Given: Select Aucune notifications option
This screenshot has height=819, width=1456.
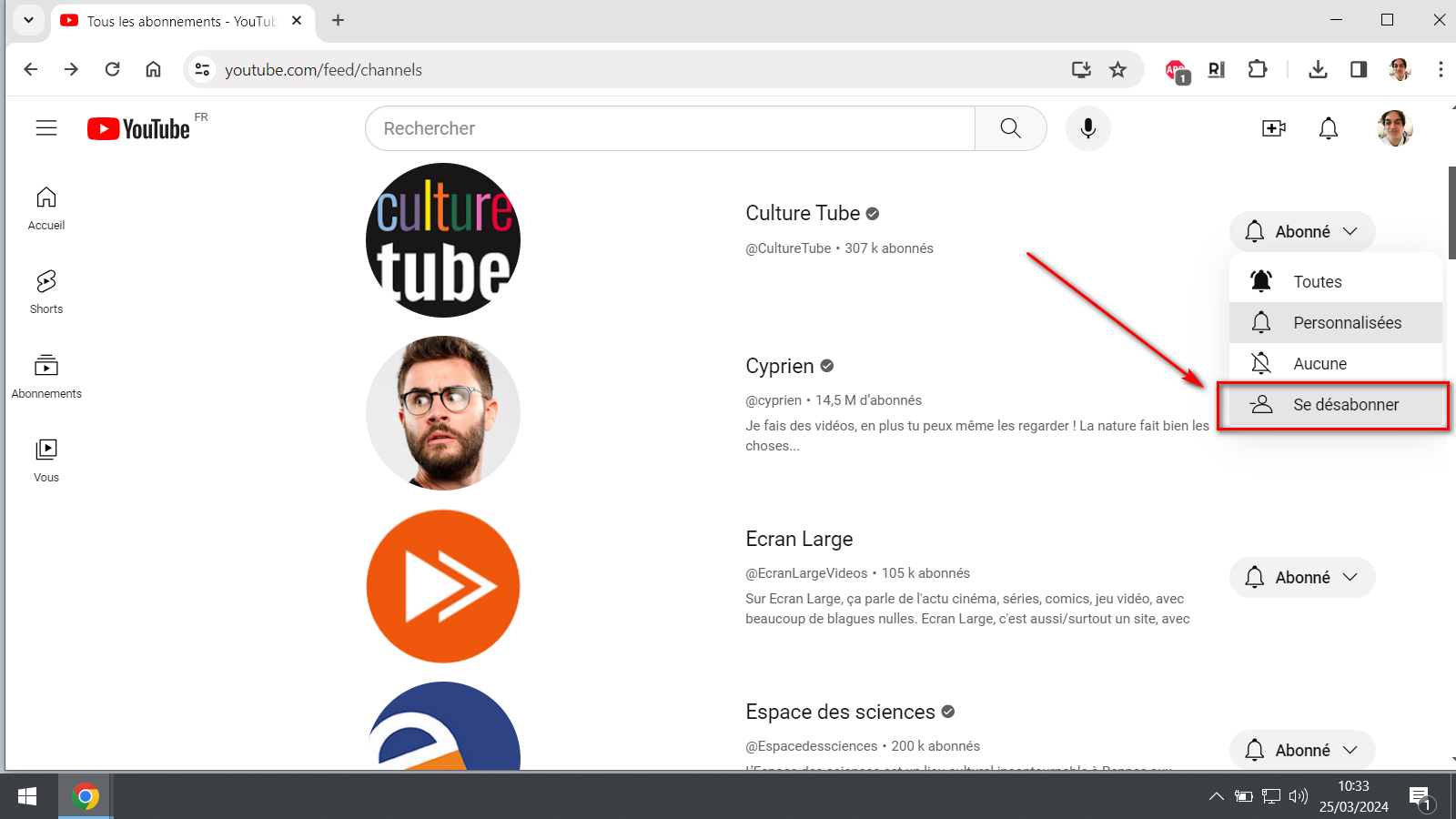Looking at the screenshot, I should 1336,363.
